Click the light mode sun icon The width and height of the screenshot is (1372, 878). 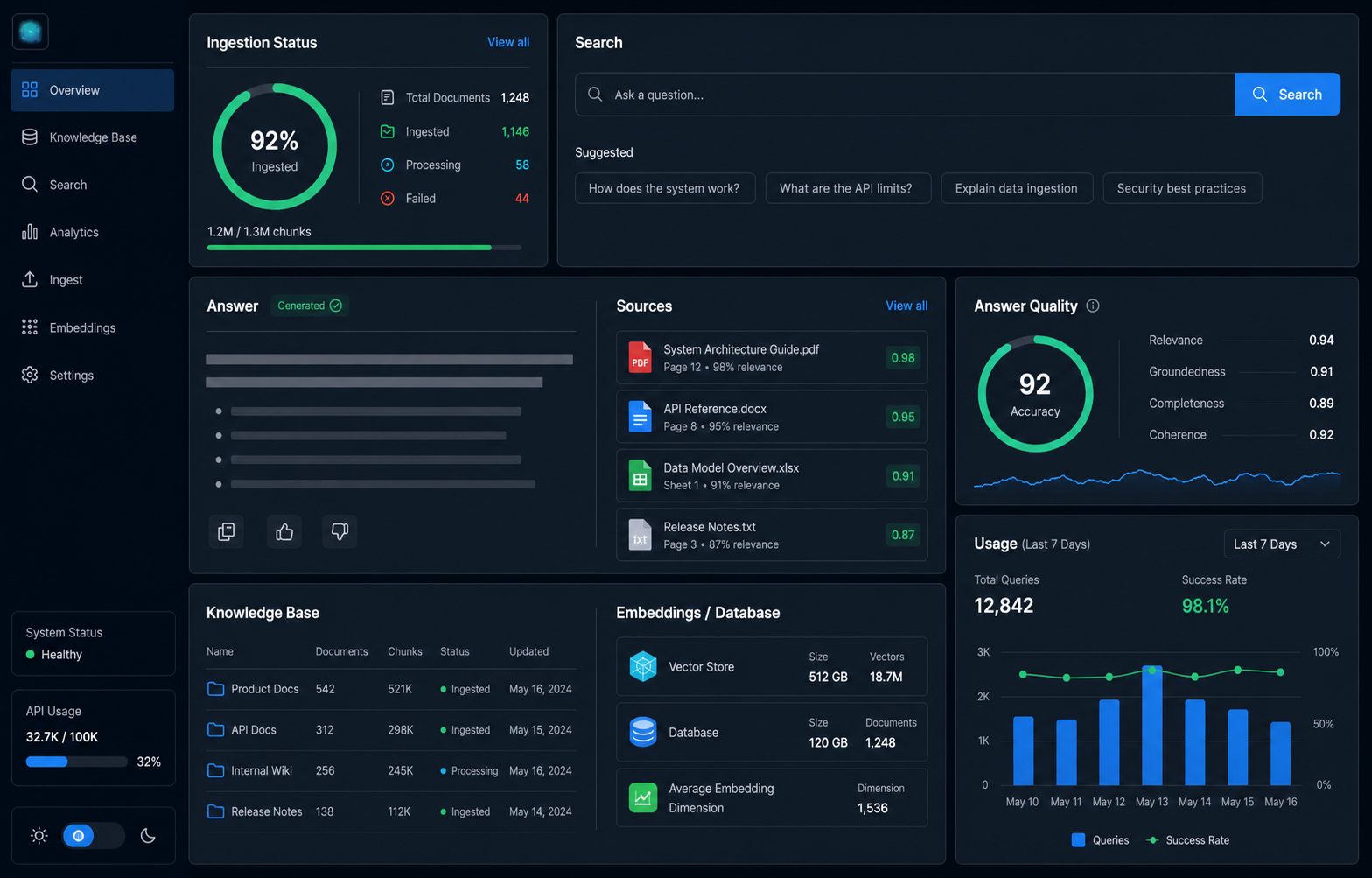click(39, 836)
